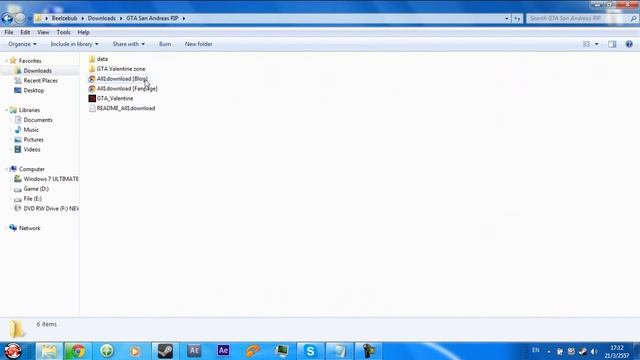Click Downloads in the address path
The width and height of the screenshot is (640, 360).
[x=102, y=18]
